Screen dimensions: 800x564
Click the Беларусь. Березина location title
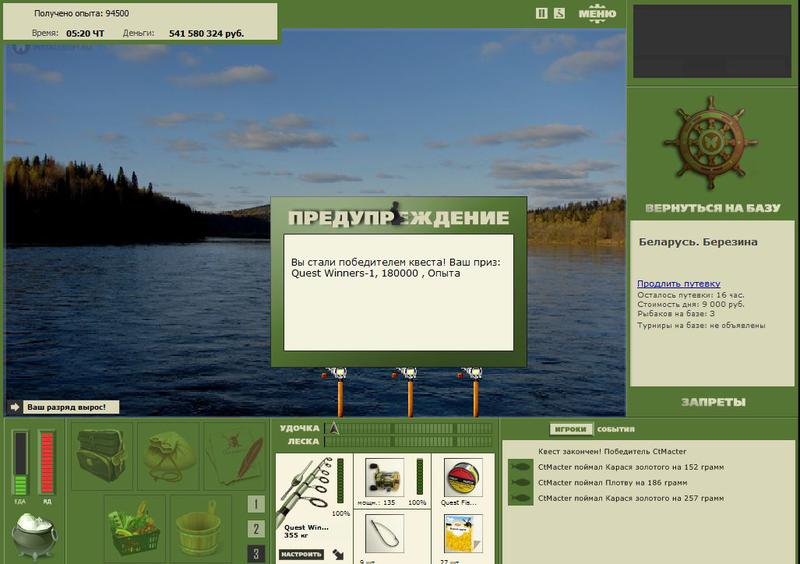698,242
